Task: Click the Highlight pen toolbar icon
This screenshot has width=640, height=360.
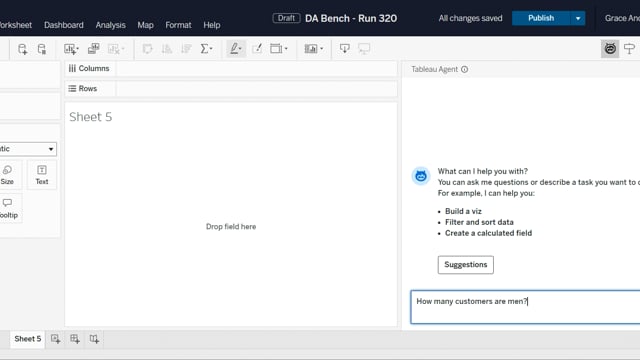Action: [236, 49]
